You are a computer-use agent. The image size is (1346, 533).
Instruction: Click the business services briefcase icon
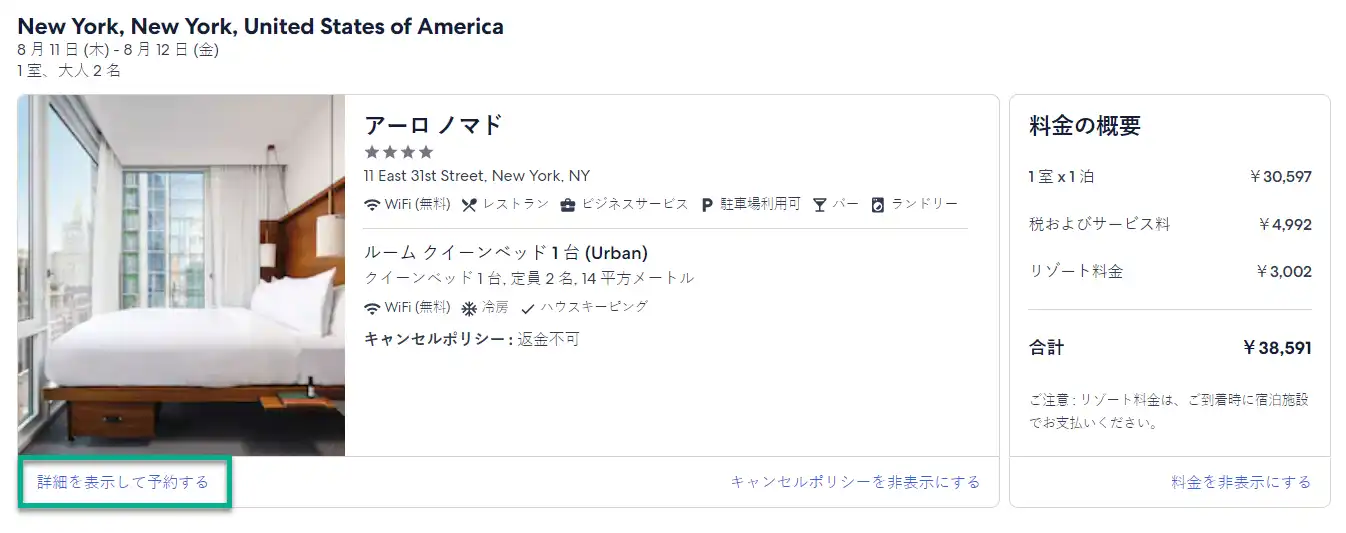[x=567, y=204]
